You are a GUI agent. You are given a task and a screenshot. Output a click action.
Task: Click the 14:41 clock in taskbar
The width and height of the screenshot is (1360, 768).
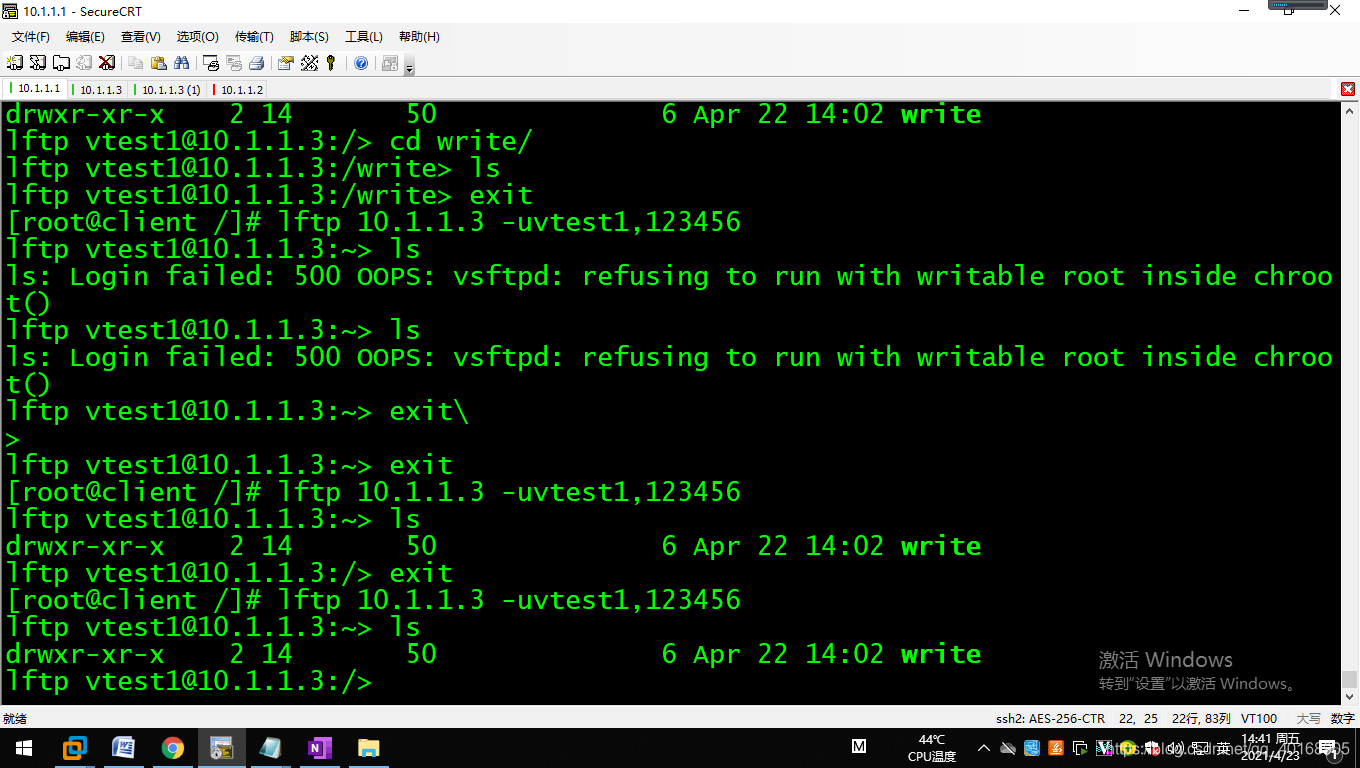pyautogui.click(x=1270, y=747)
